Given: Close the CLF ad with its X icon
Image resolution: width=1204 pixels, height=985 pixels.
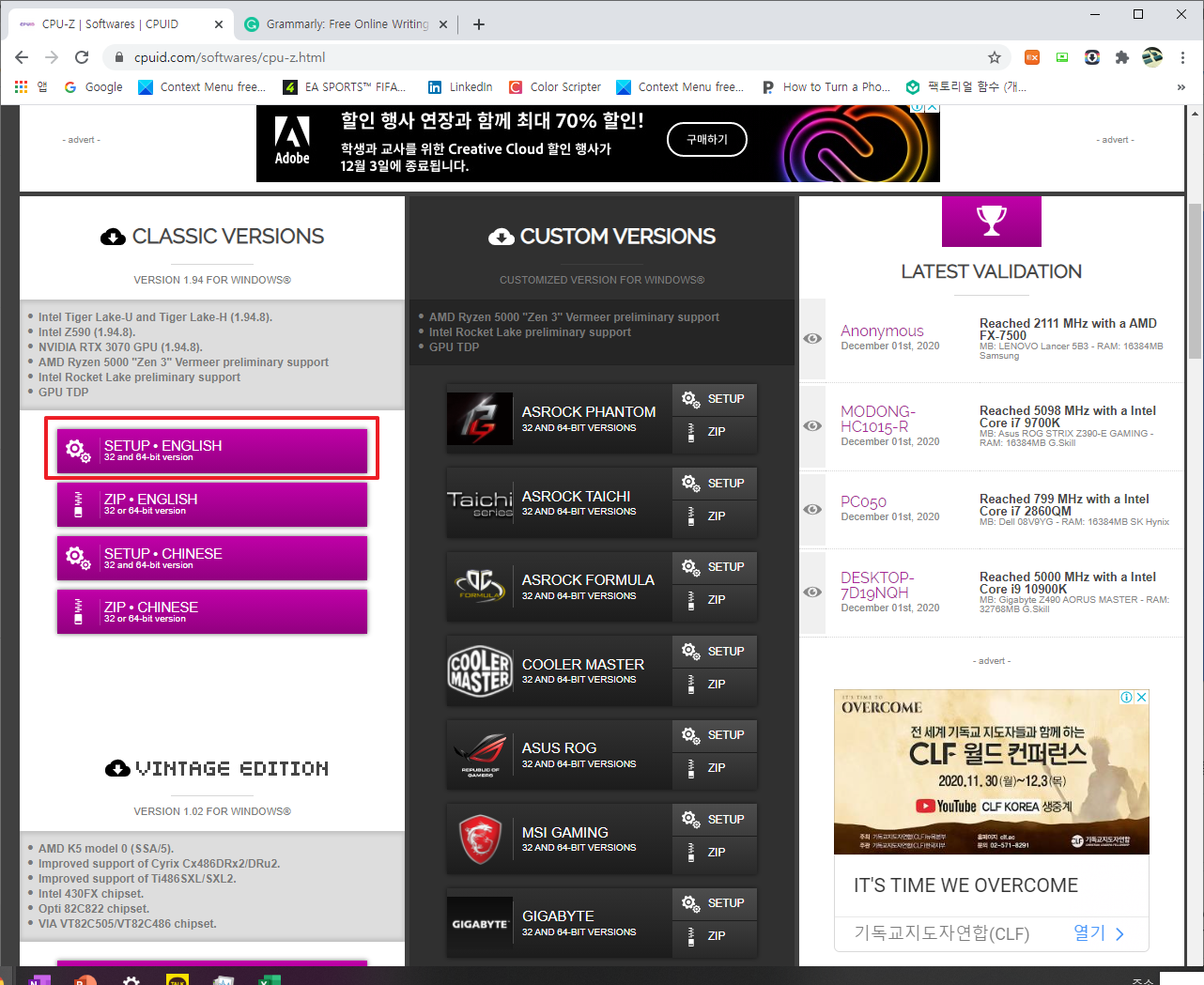Looking at the screenshot, I should (x=1142, y=697).
